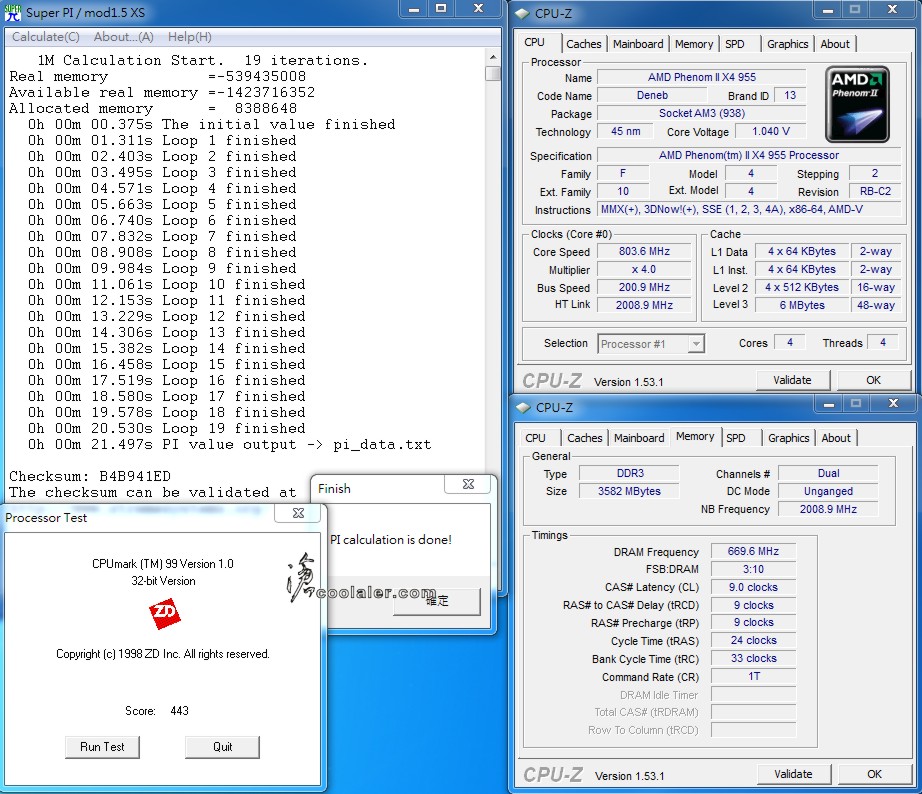Image resolution: width=922 pixels, height=794 pixels.
Task: Click Validate in the bottom CPU-Z window
Action: point(793,774)
